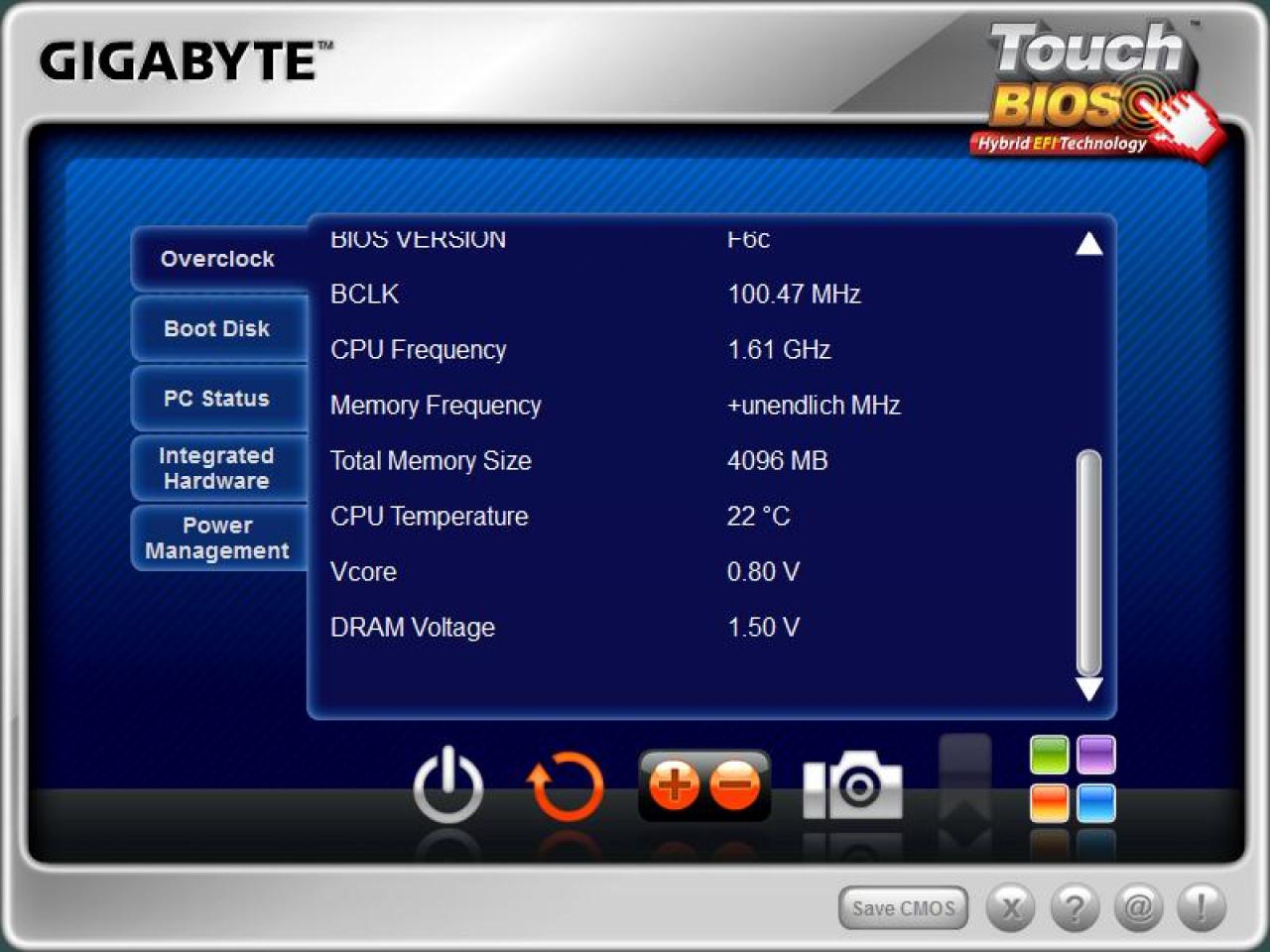Click the CPU Frequency value 1.61 GHz
Viewport: 1270px width, 952px height.
(779, 349)
